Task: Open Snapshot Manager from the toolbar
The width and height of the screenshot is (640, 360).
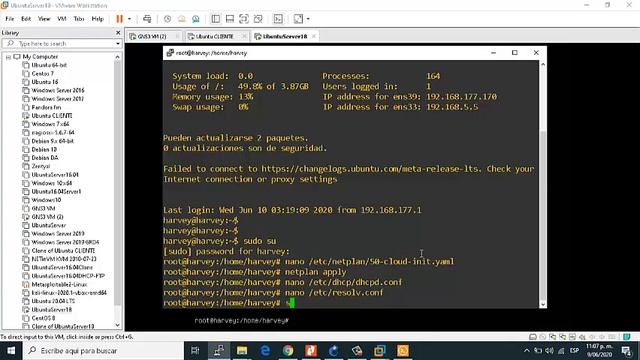Action: coord(196,19)
